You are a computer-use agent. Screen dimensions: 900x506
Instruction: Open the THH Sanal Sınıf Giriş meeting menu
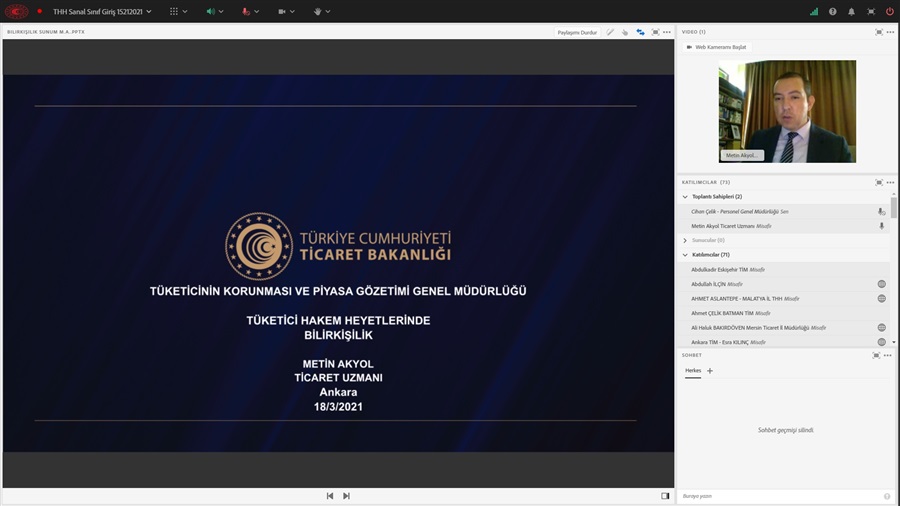click(x=102, y=11)
